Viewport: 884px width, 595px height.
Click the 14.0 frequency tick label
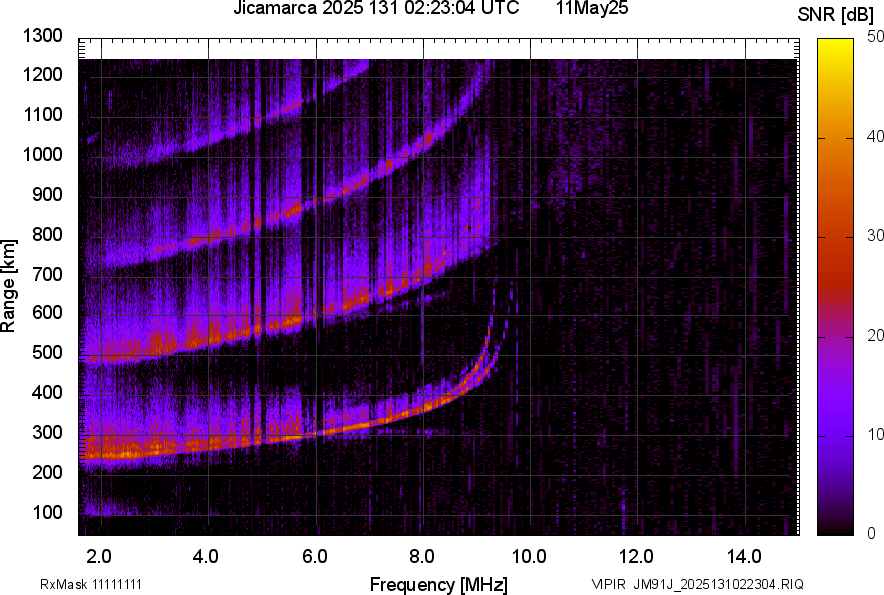pos(744,557)
